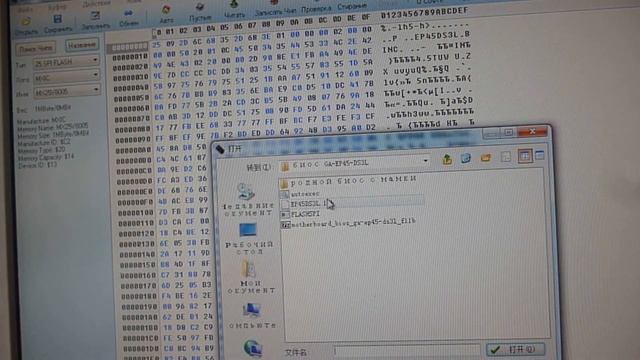Click the Читать read chip icon
The image size is (640, 360).
(x=234, y=5)
